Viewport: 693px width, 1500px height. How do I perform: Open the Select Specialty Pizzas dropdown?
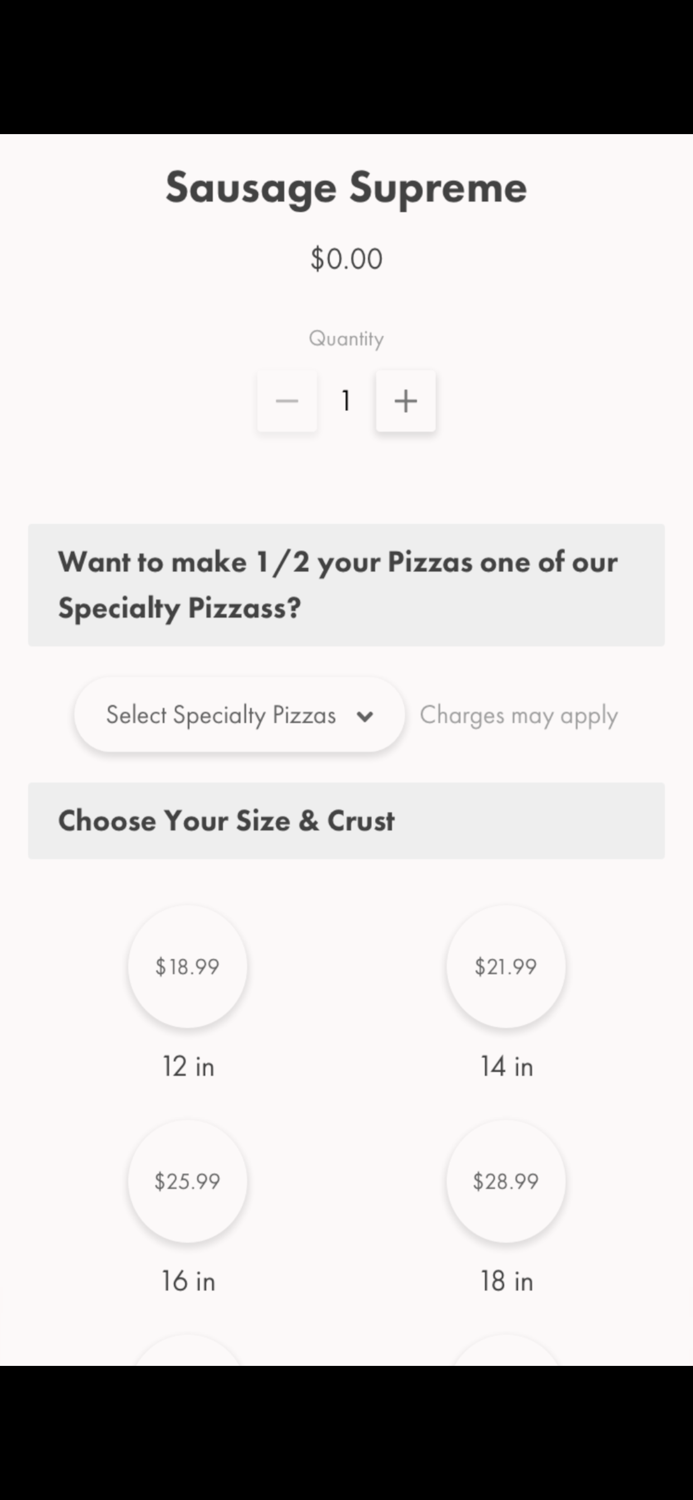[x=239, y=716]
